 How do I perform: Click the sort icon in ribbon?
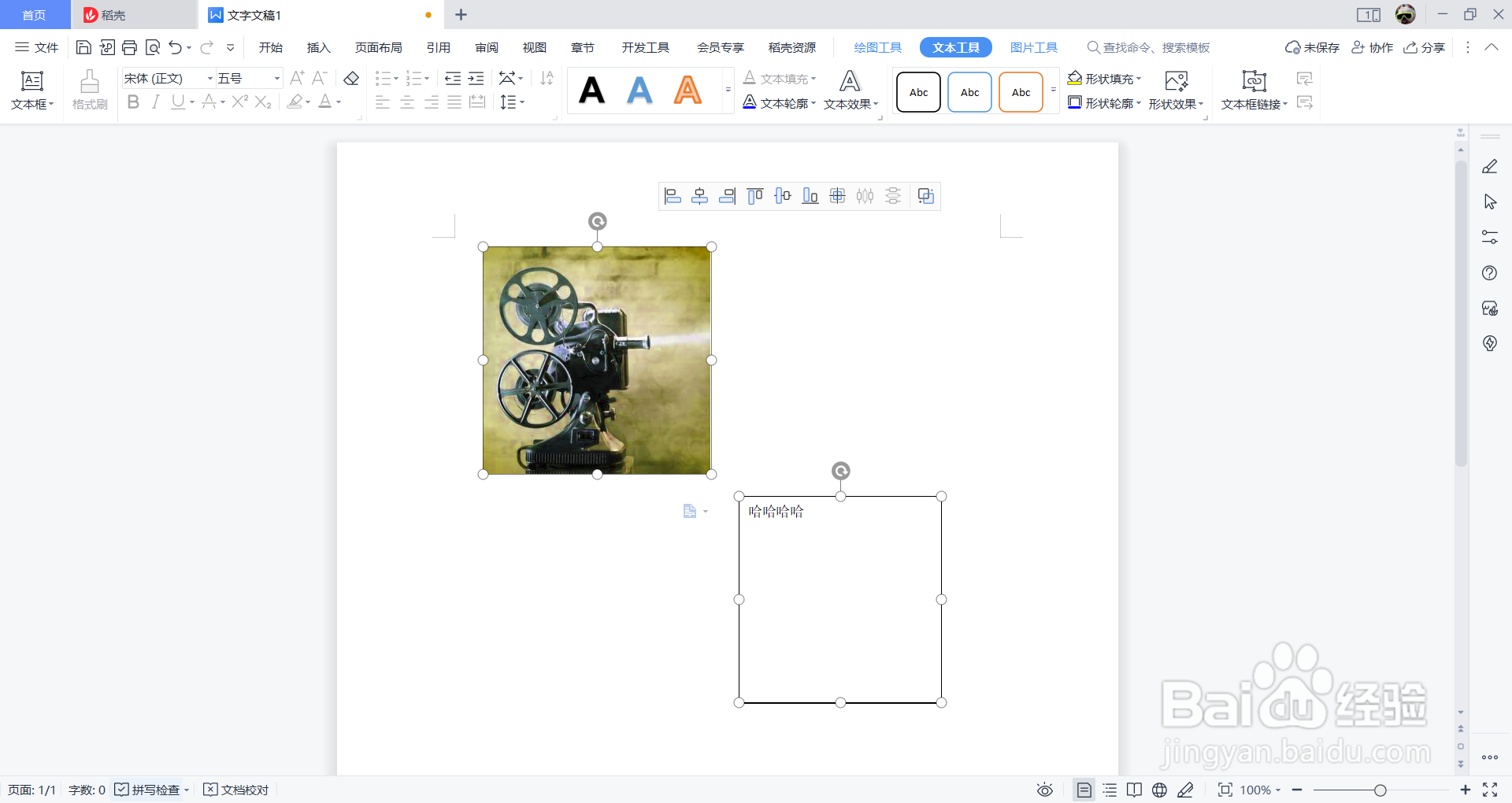pos(547,78)
